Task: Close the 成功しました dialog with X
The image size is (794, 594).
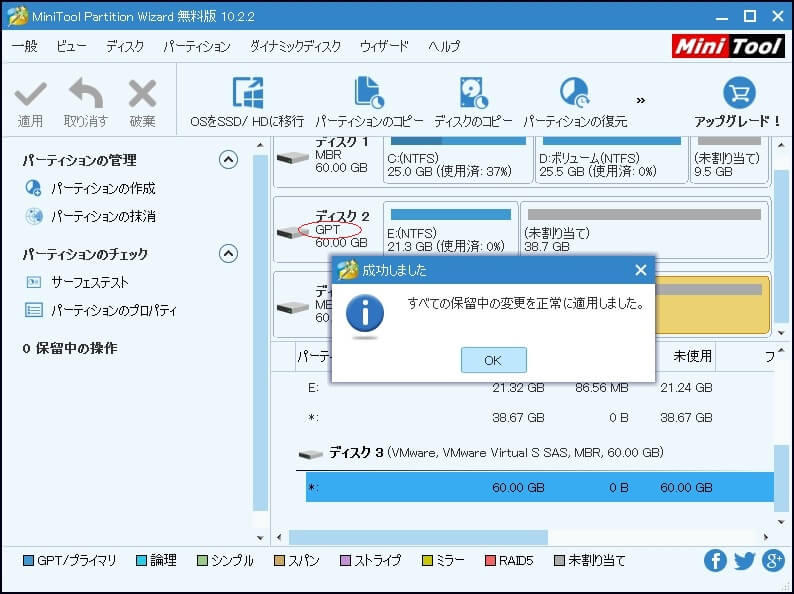Action: click(x=641, y=270)
